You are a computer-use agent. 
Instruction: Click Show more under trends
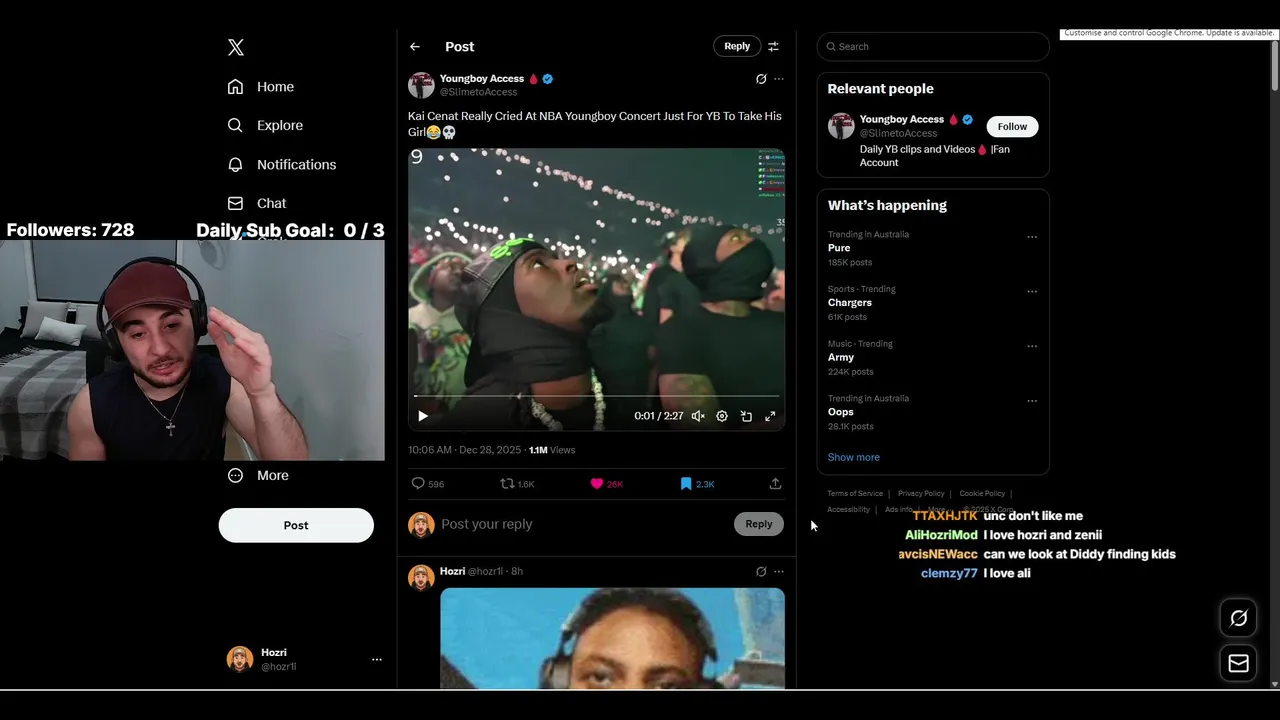(x=854, y=457)
